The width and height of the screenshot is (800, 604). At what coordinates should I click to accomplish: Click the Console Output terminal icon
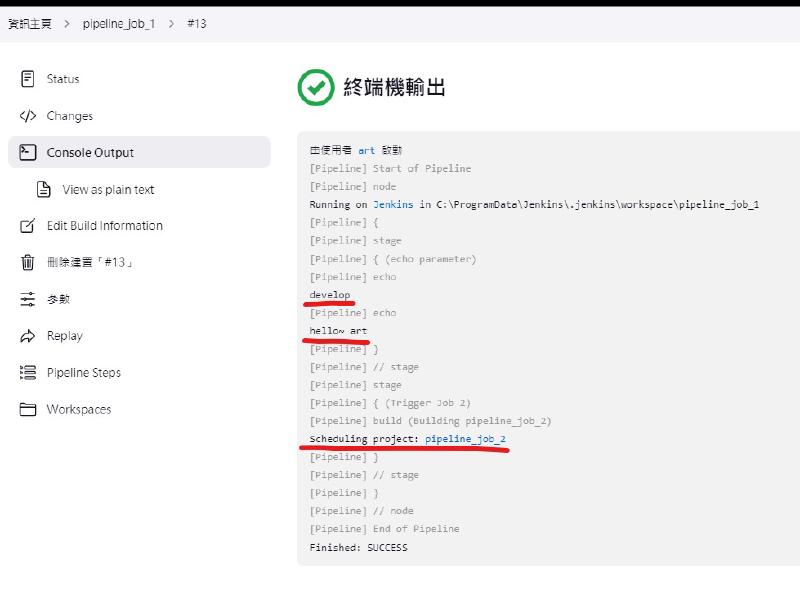click(28, 153)
